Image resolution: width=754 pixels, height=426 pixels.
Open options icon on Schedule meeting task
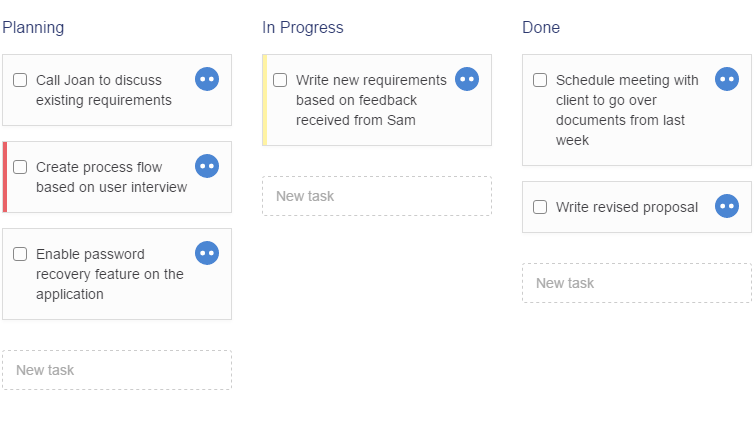click(727, 79)
